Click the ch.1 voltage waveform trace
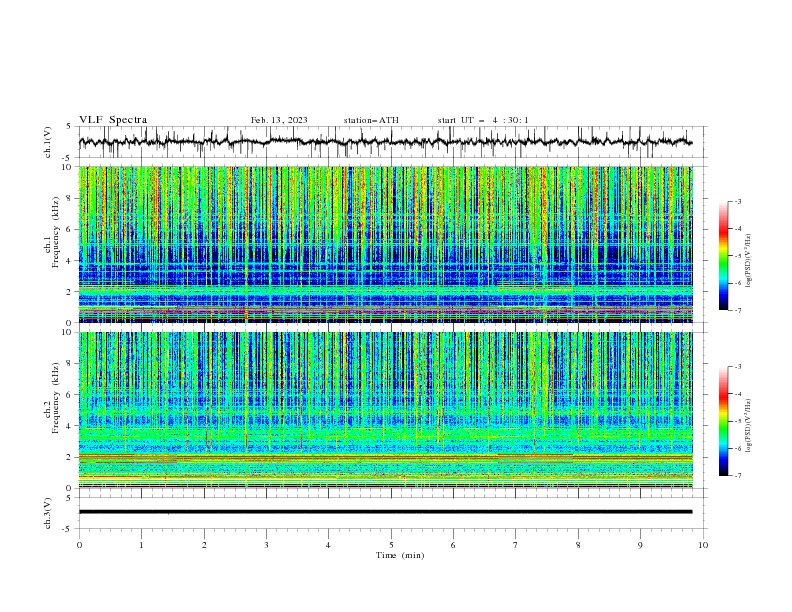The height and width of the screenshot is (612, 792). point(385,142)
